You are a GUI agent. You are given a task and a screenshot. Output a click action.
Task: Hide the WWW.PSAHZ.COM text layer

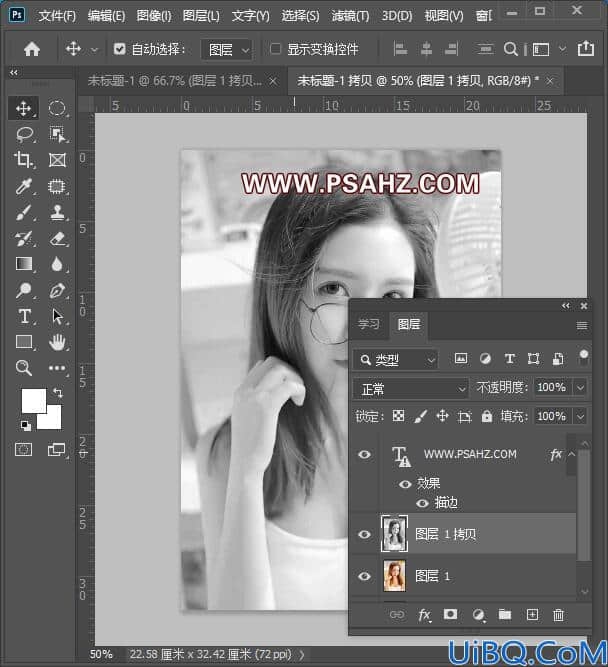tap(364, 454)
